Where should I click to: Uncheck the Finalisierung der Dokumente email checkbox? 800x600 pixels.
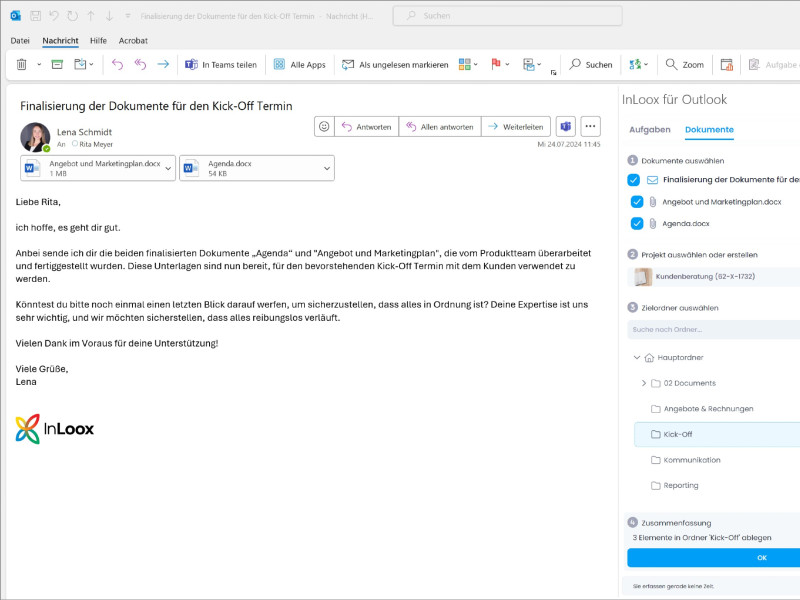634,180
